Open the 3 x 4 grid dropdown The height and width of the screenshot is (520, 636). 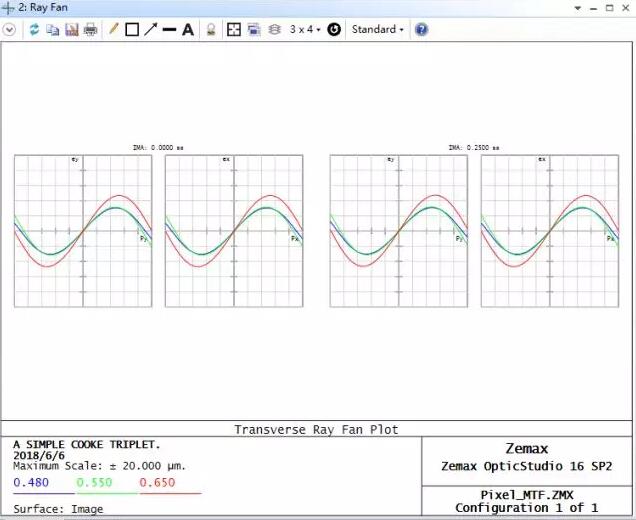(x=305, y=29)
